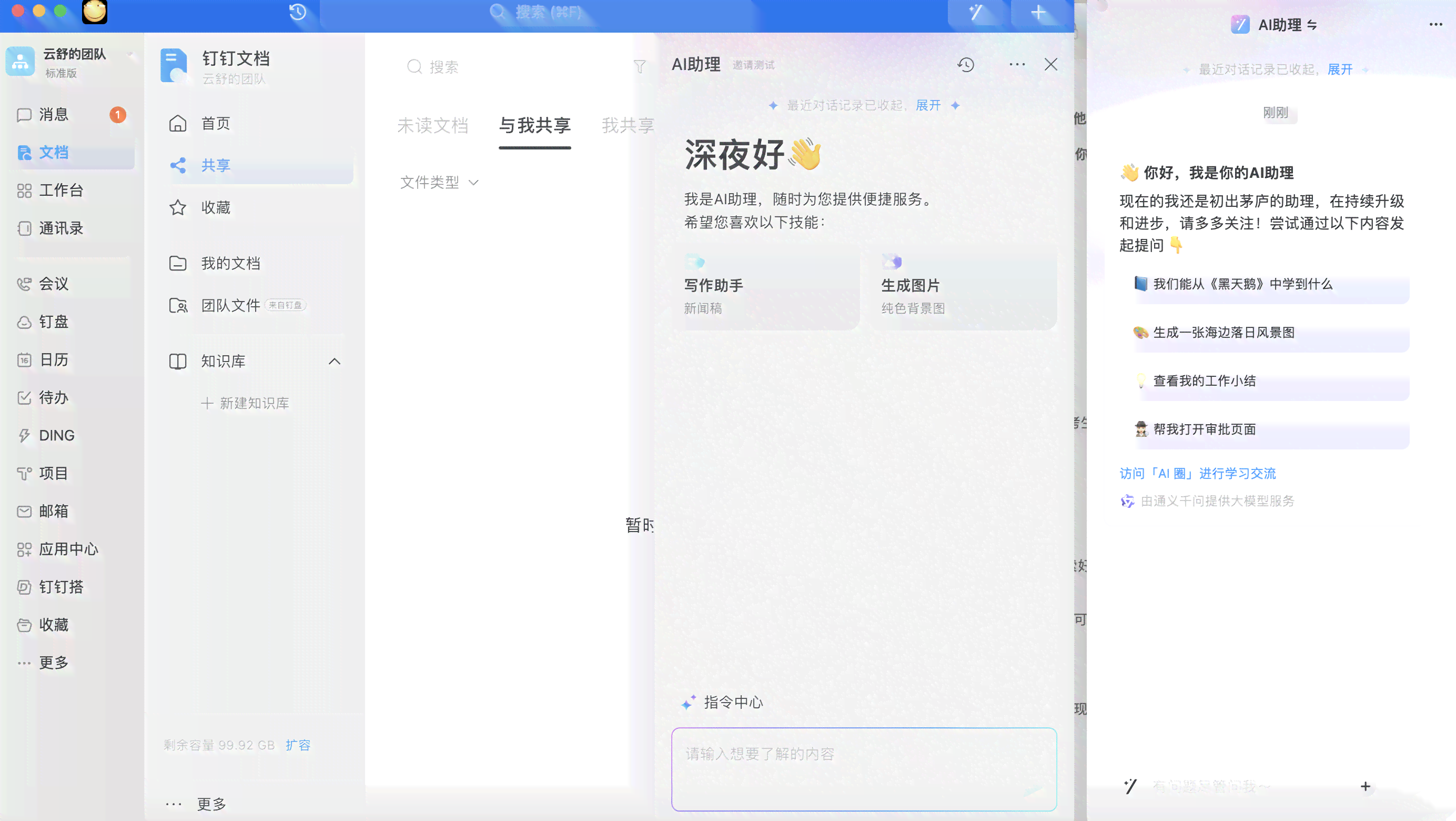Click the history clock icon in title bar
Image resolution: width=1456 pixels, height=821 pixels.
(298, 12)
